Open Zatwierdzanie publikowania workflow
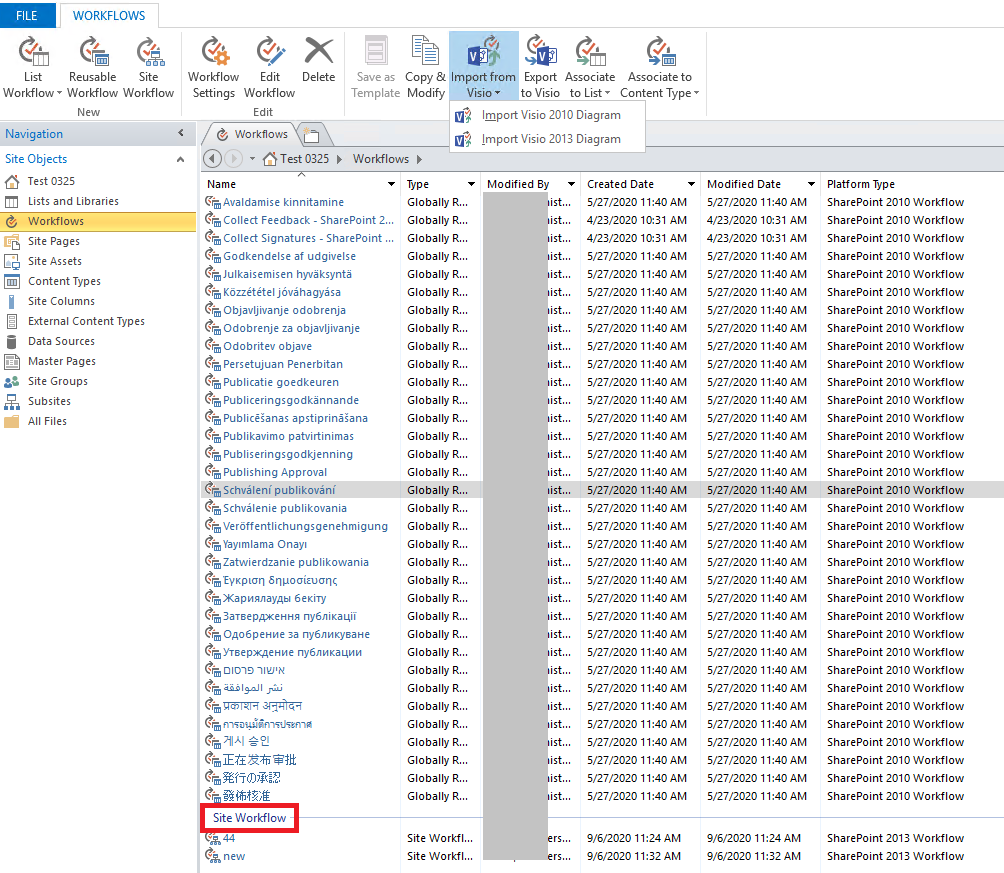Image resolution: width=1004 pixels, height=873 pixels. pyautogui.click(x=295, y=562)
